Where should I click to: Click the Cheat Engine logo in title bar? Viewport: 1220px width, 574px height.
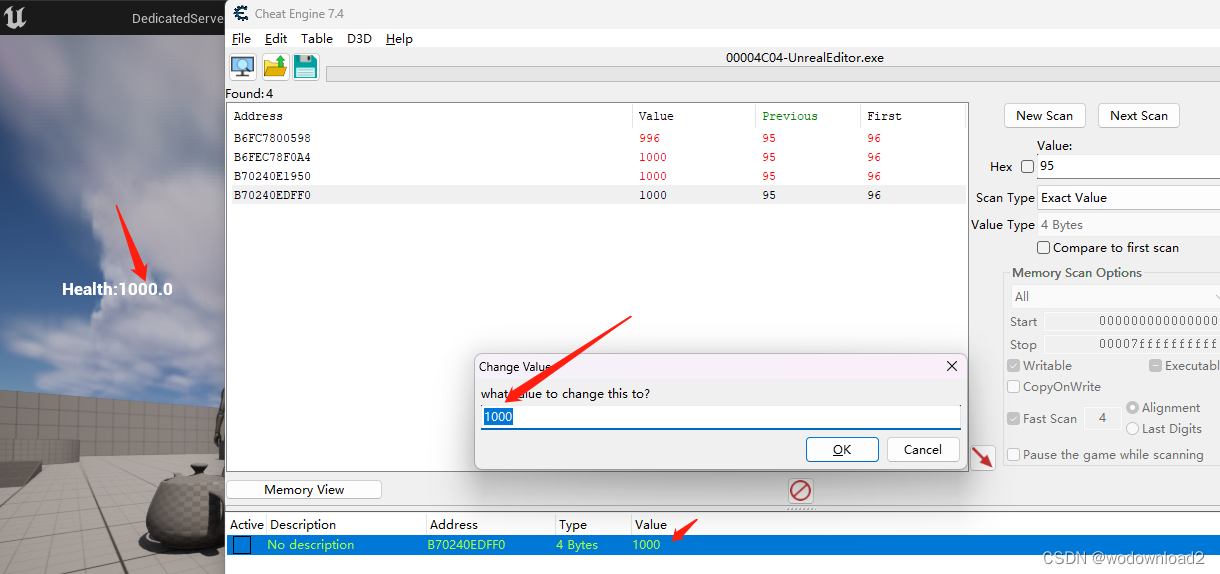pos(241,13)
